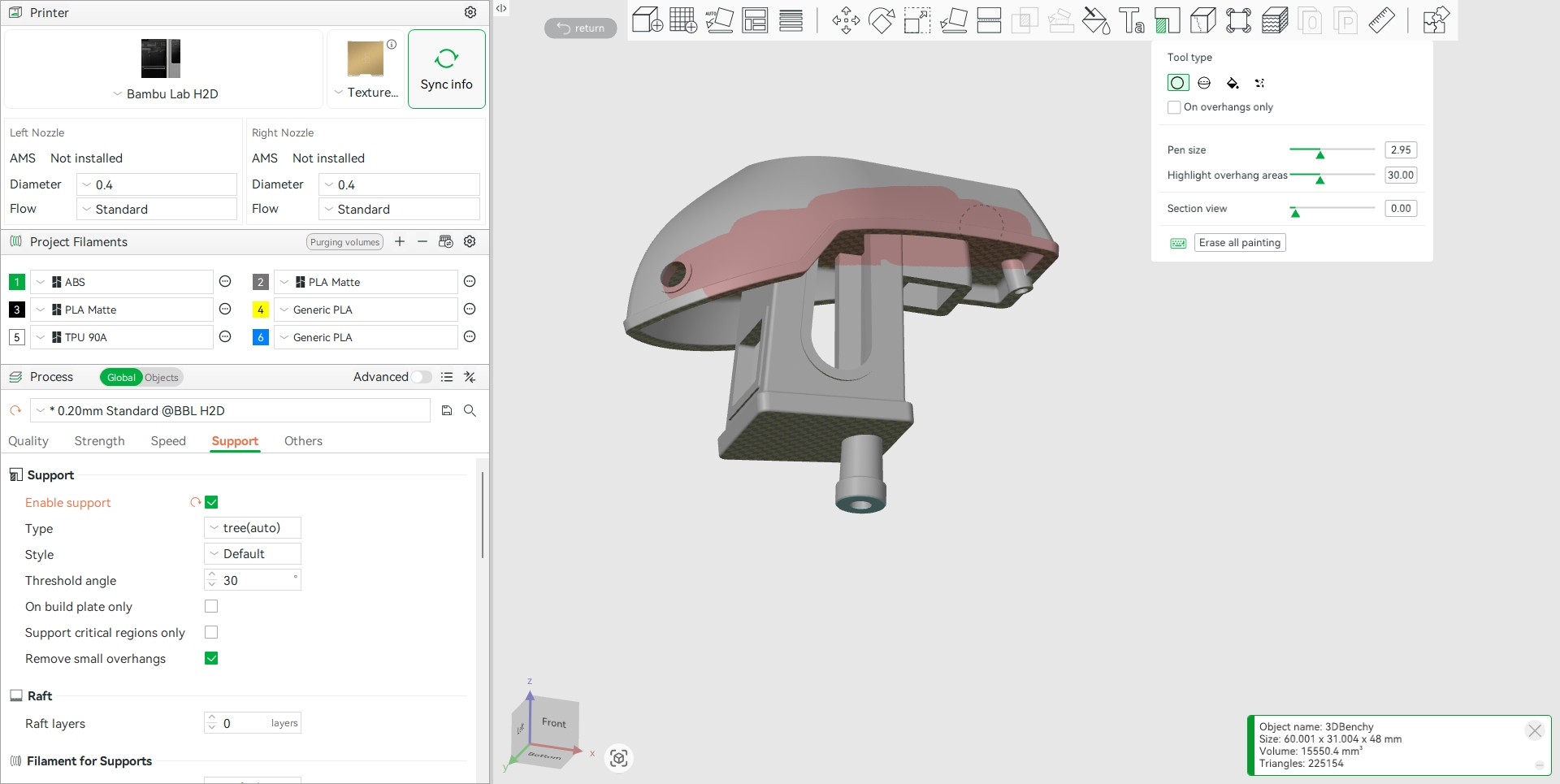Click the reset view camera icon
The image size is (1560, 784).
tap(619, 758)
